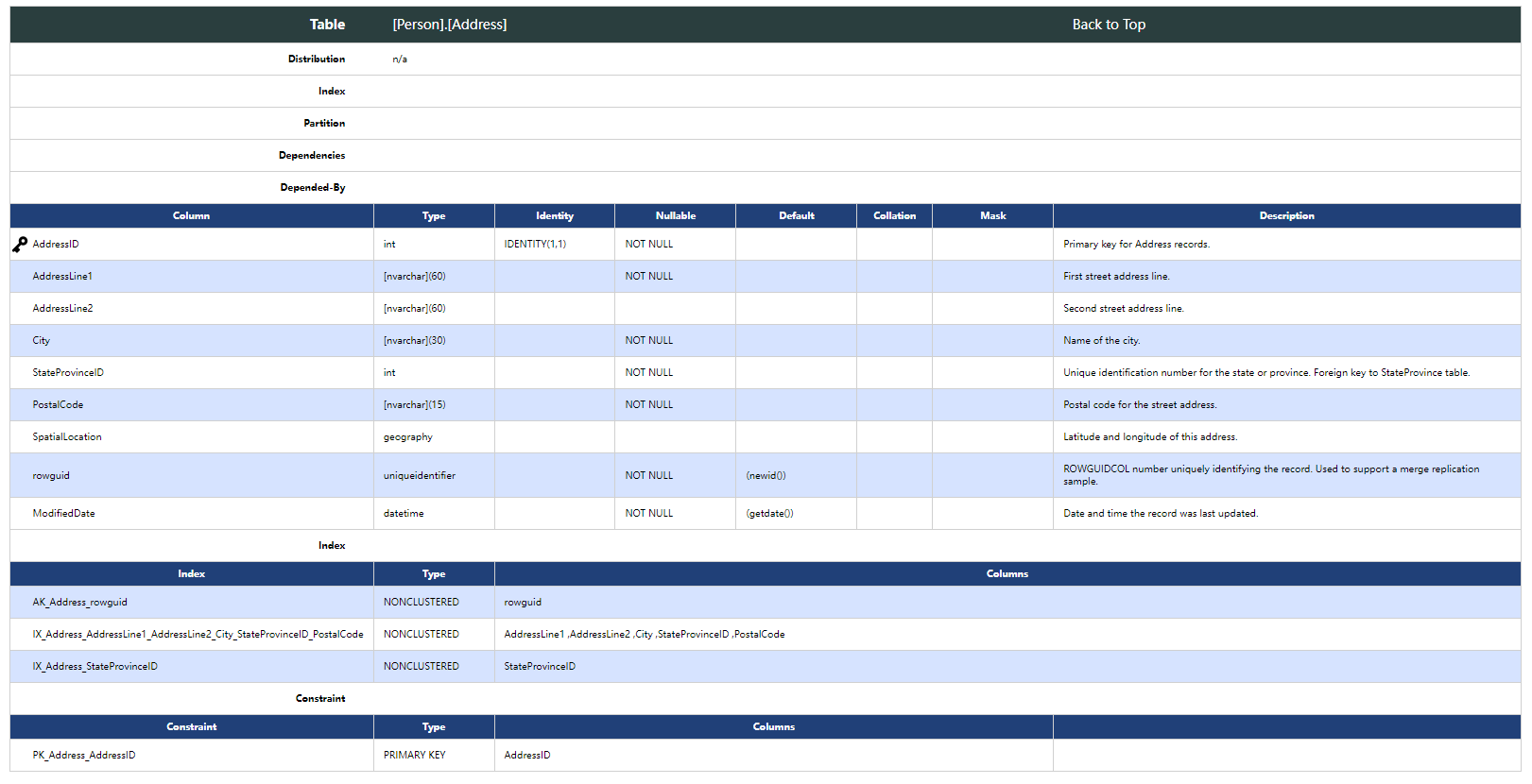The image size is (1532, 784).
Task: Click AddressID in the constraint columns cell
Action: (526, 756)
